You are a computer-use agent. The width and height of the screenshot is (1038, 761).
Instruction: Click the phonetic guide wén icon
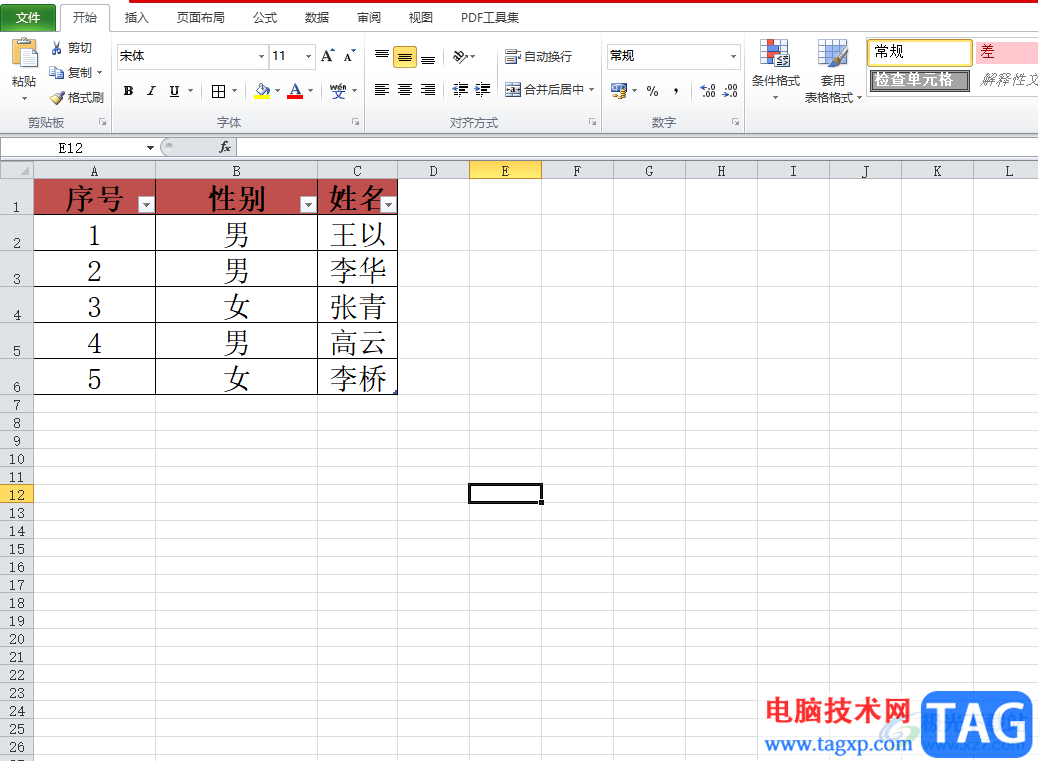(338, 91)
